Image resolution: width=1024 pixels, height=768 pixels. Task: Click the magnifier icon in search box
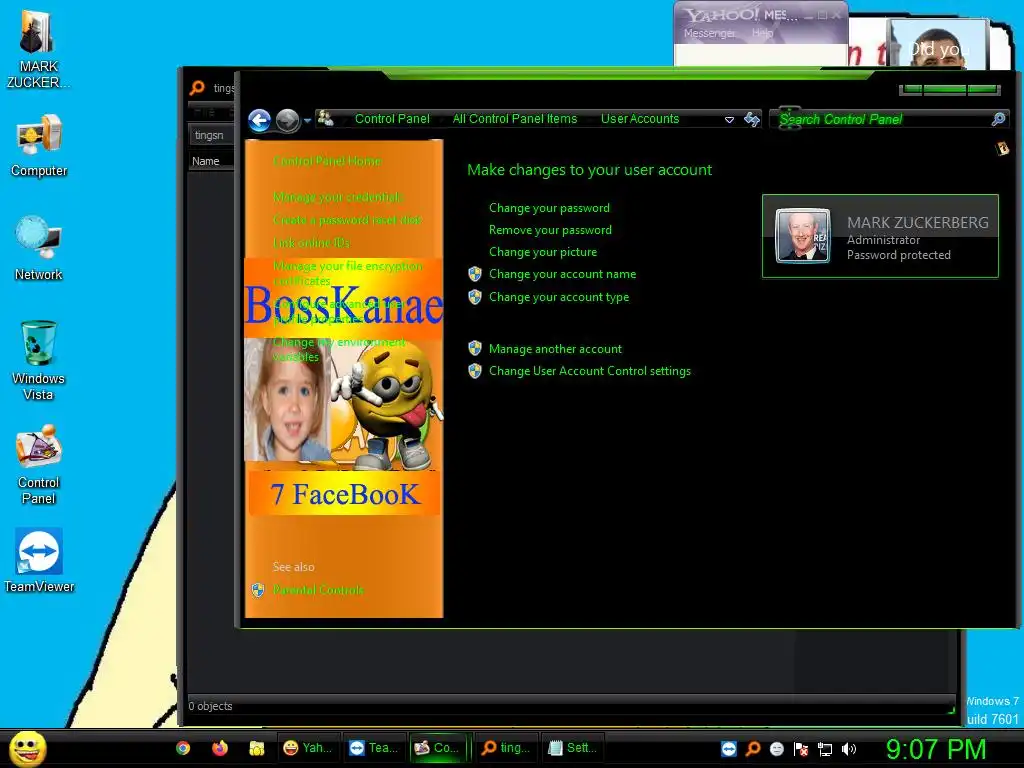[x=998, y=119]
